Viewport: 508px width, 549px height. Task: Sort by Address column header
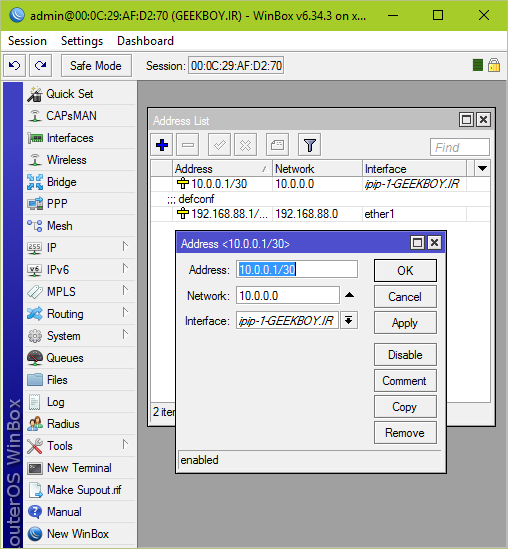pyautogui.click(x=222, y=169)
